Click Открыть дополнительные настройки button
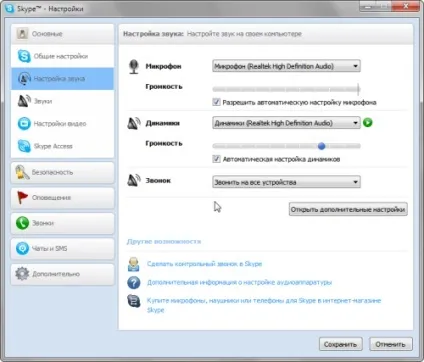 348,209
